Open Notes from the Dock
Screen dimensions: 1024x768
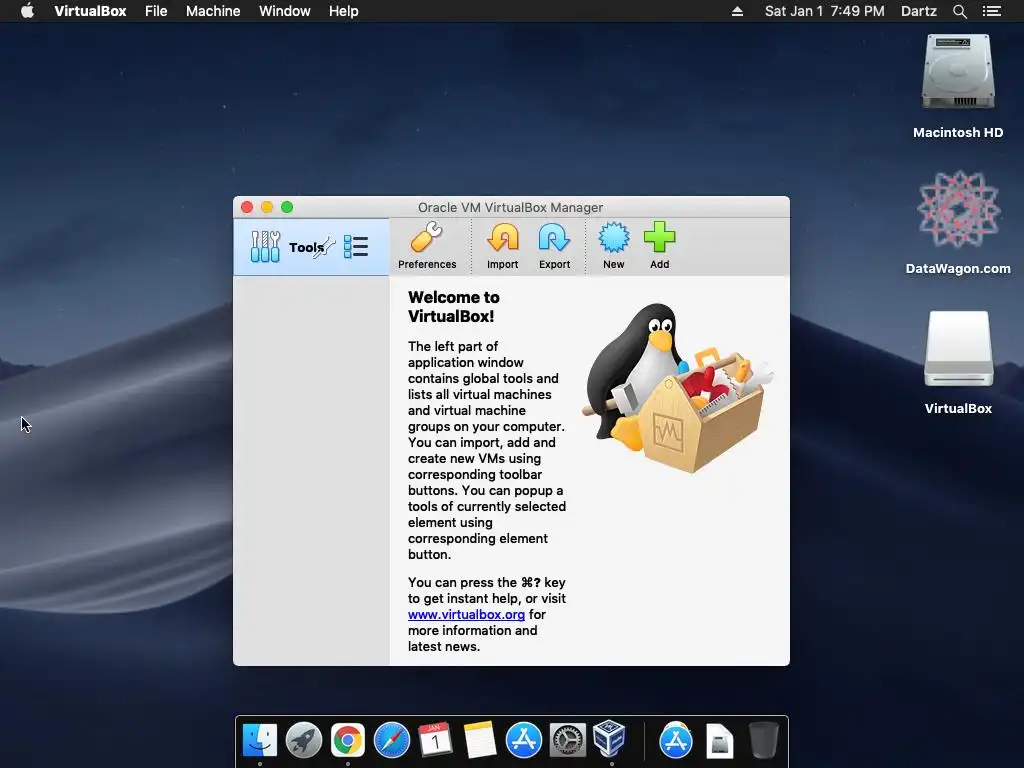[479, 741]
